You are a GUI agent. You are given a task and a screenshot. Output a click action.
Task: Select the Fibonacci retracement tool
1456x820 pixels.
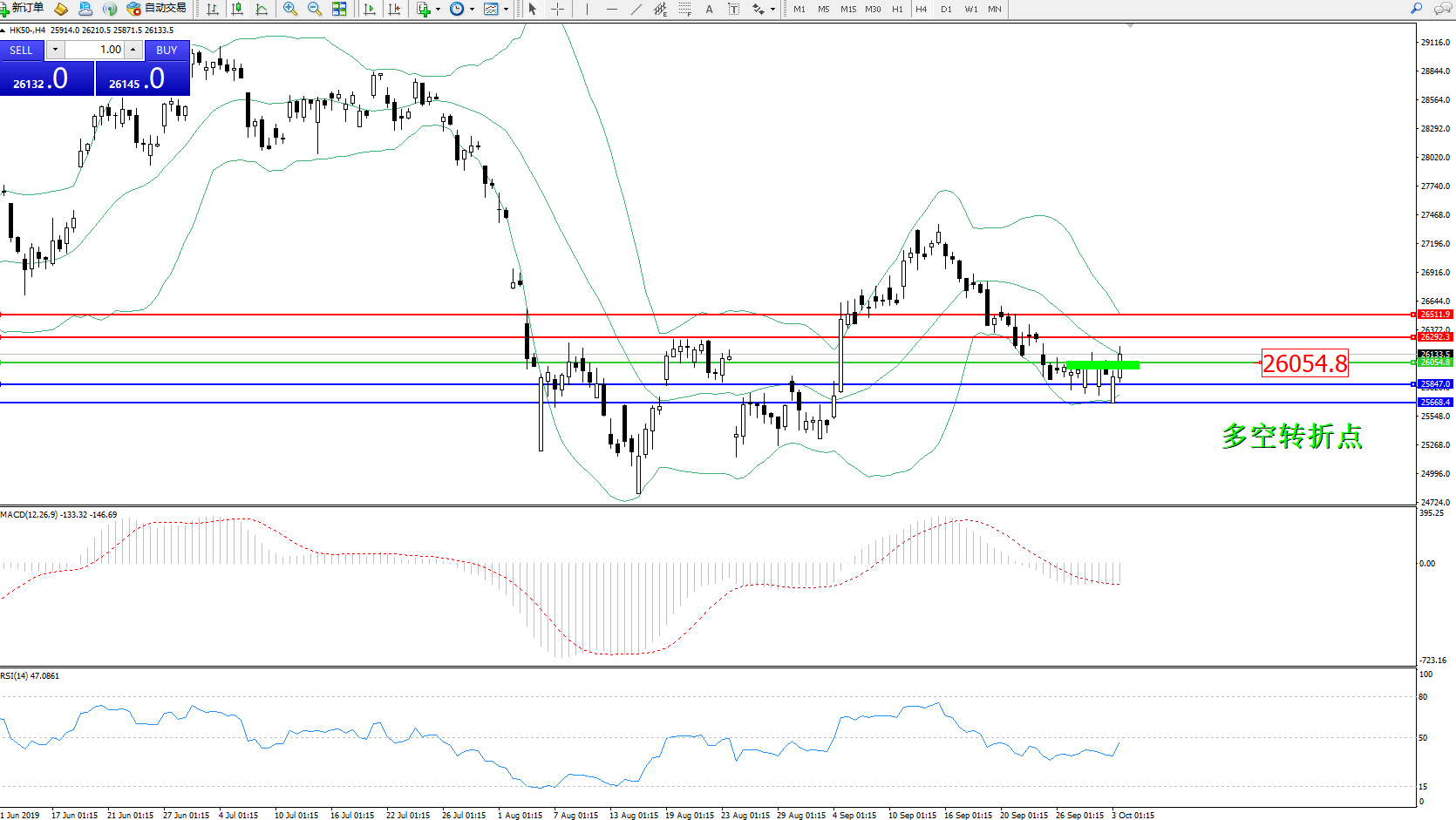click(x=685, y=9)
